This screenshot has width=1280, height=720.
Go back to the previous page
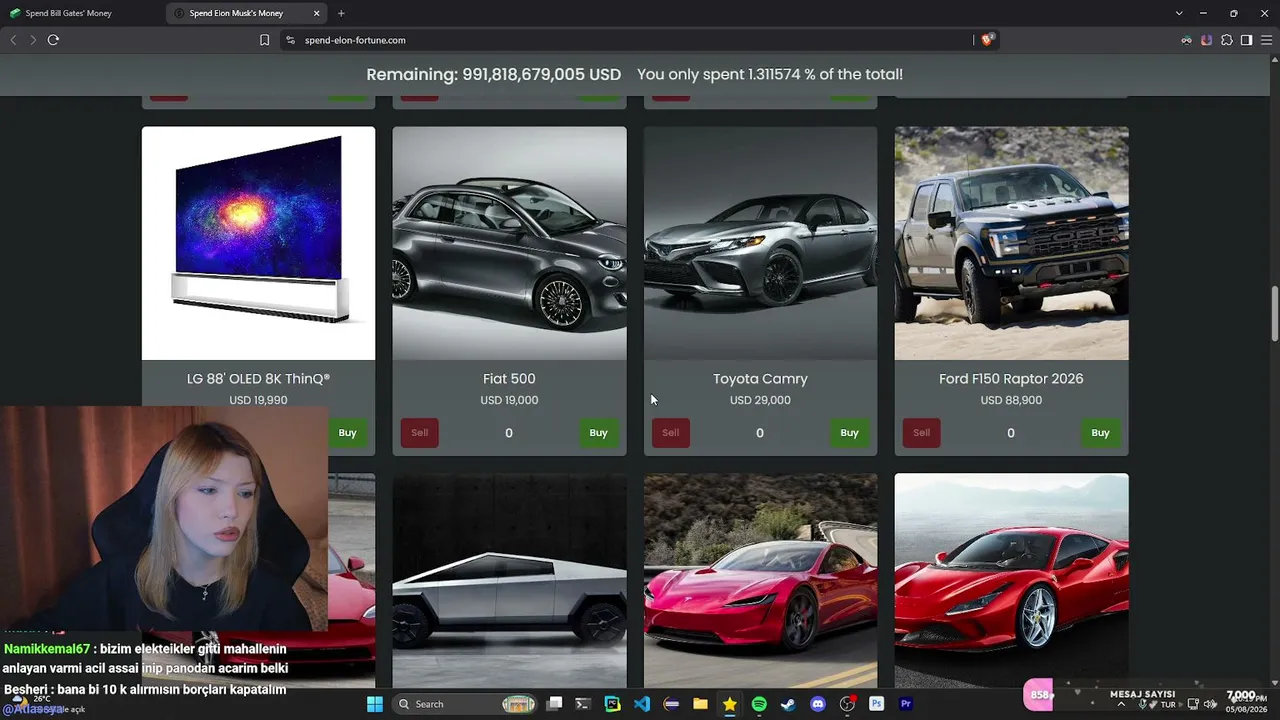pos(13,40)
